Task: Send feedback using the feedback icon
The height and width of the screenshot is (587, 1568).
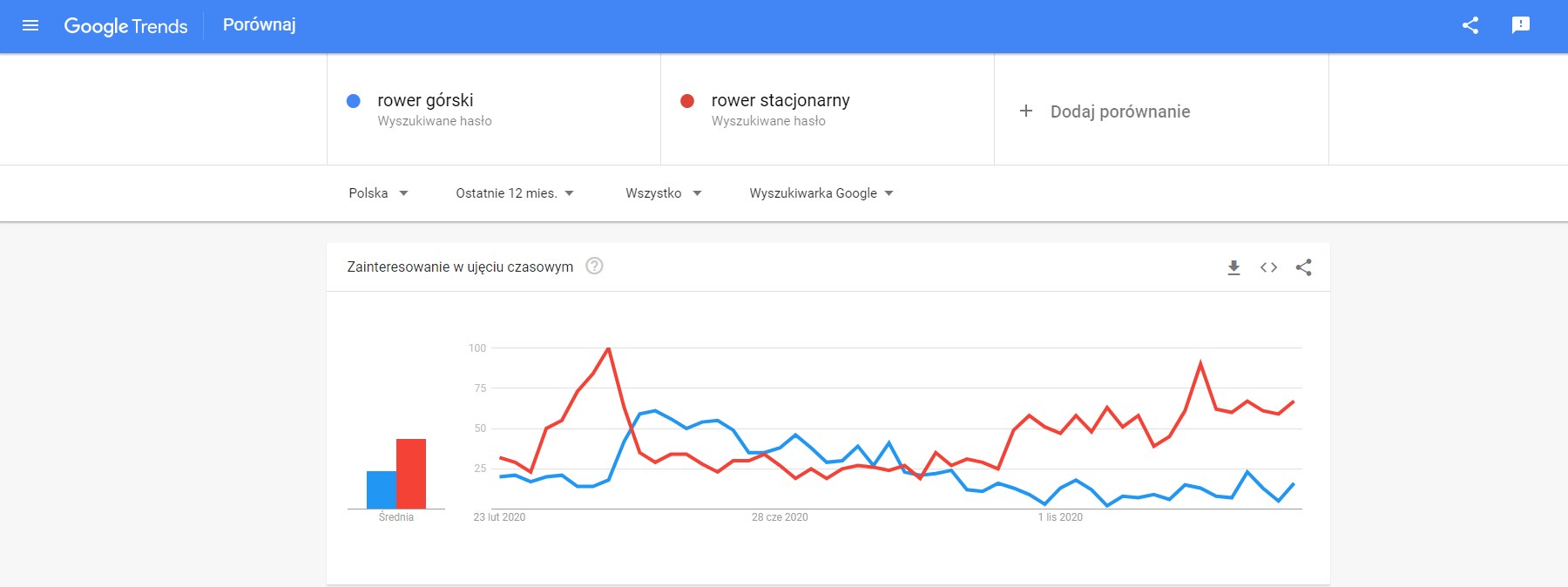Action: click(x=1521, y=25)
